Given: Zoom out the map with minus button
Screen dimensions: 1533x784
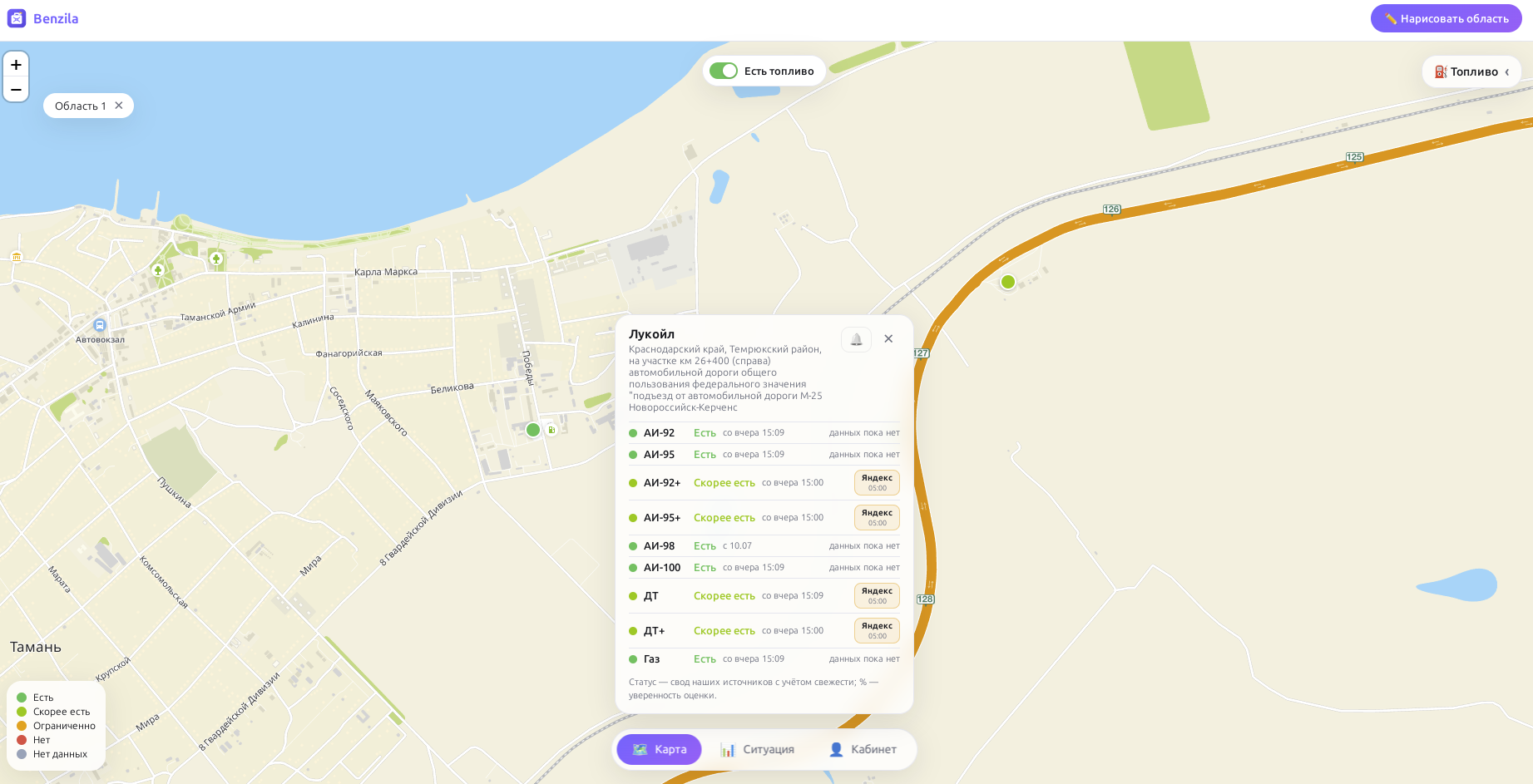Looking at the screenshot, I should click(x=16, y=89).
